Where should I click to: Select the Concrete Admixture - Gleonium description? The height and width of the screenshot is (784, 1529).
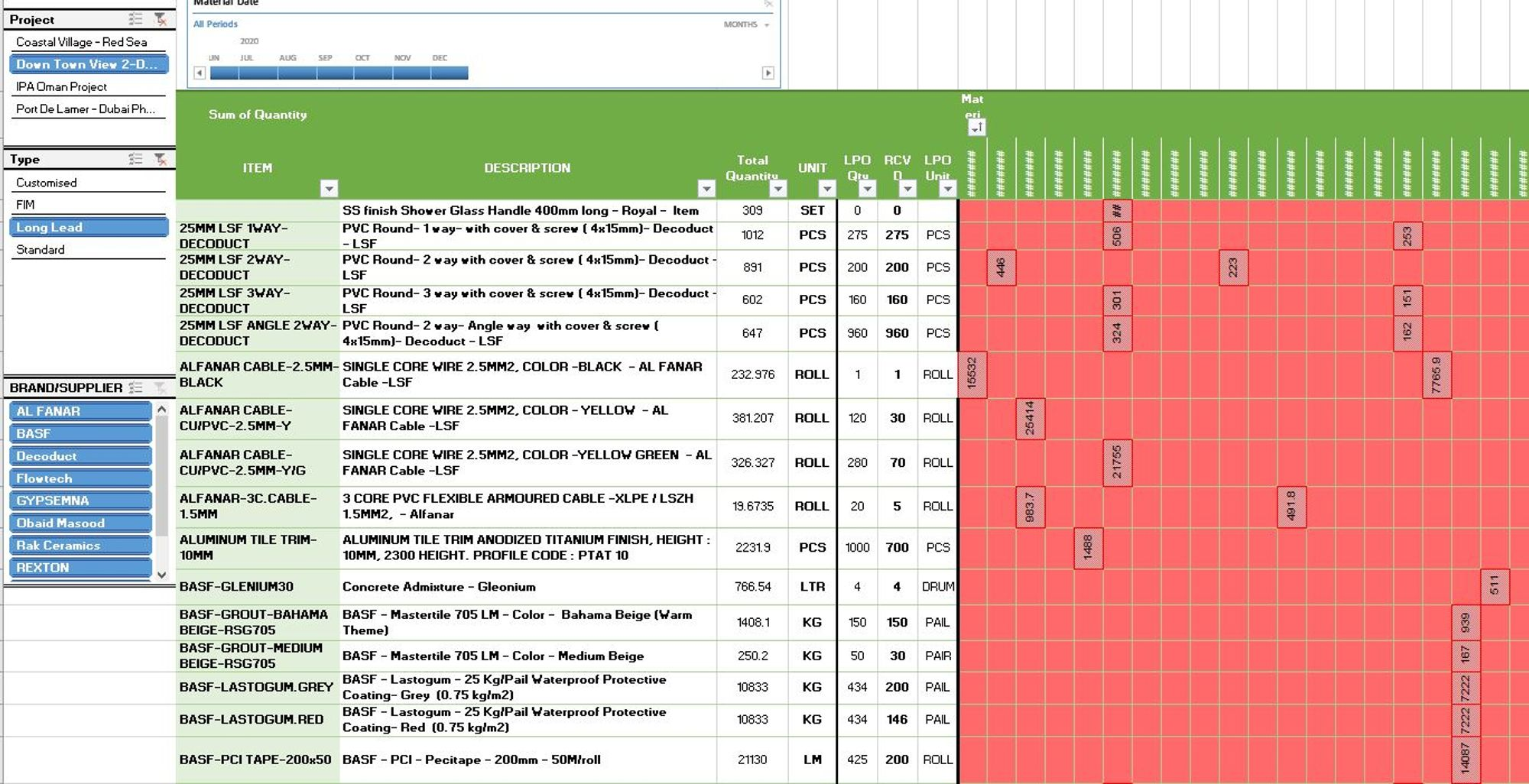(528, 587)
